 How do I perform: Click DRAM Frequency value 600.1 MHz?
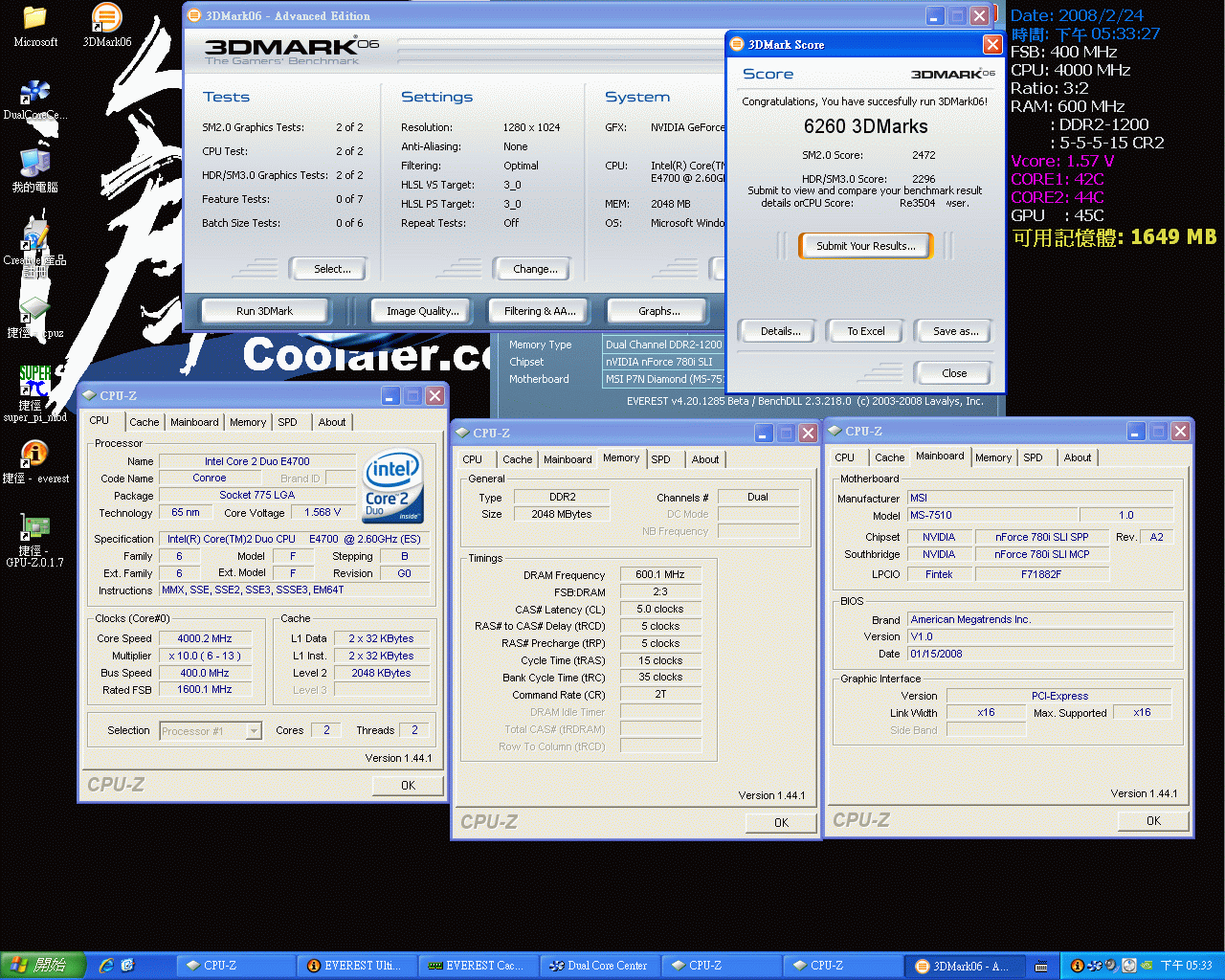pyautogui.click(x=660, y=575)
